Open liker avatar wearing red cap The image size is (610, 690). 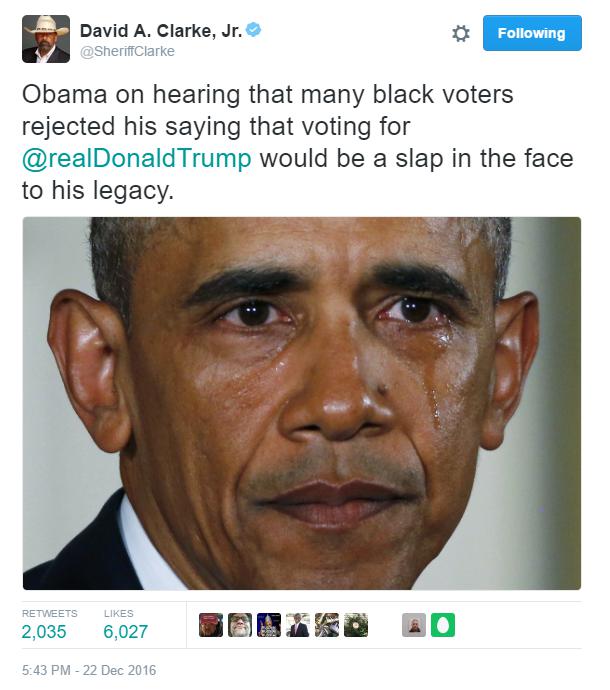(211, 625)
